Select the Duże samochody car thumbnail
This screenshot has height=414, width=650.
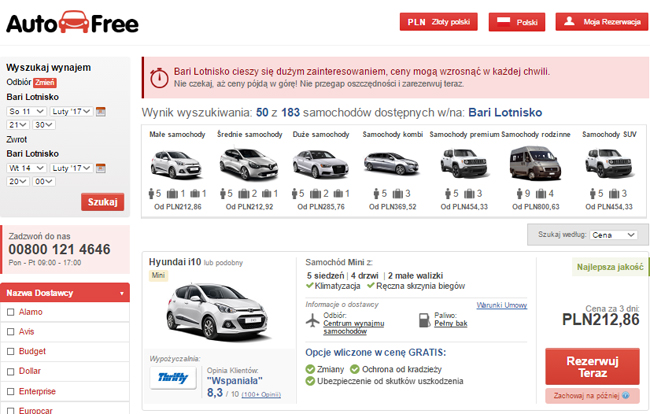click(x=320, y=165)
